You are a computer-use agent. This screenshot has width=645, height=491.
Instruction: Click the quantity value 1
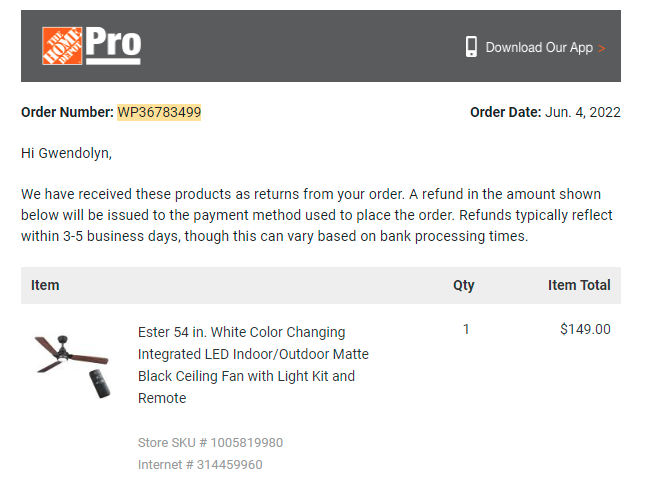[x=466, y=329]
